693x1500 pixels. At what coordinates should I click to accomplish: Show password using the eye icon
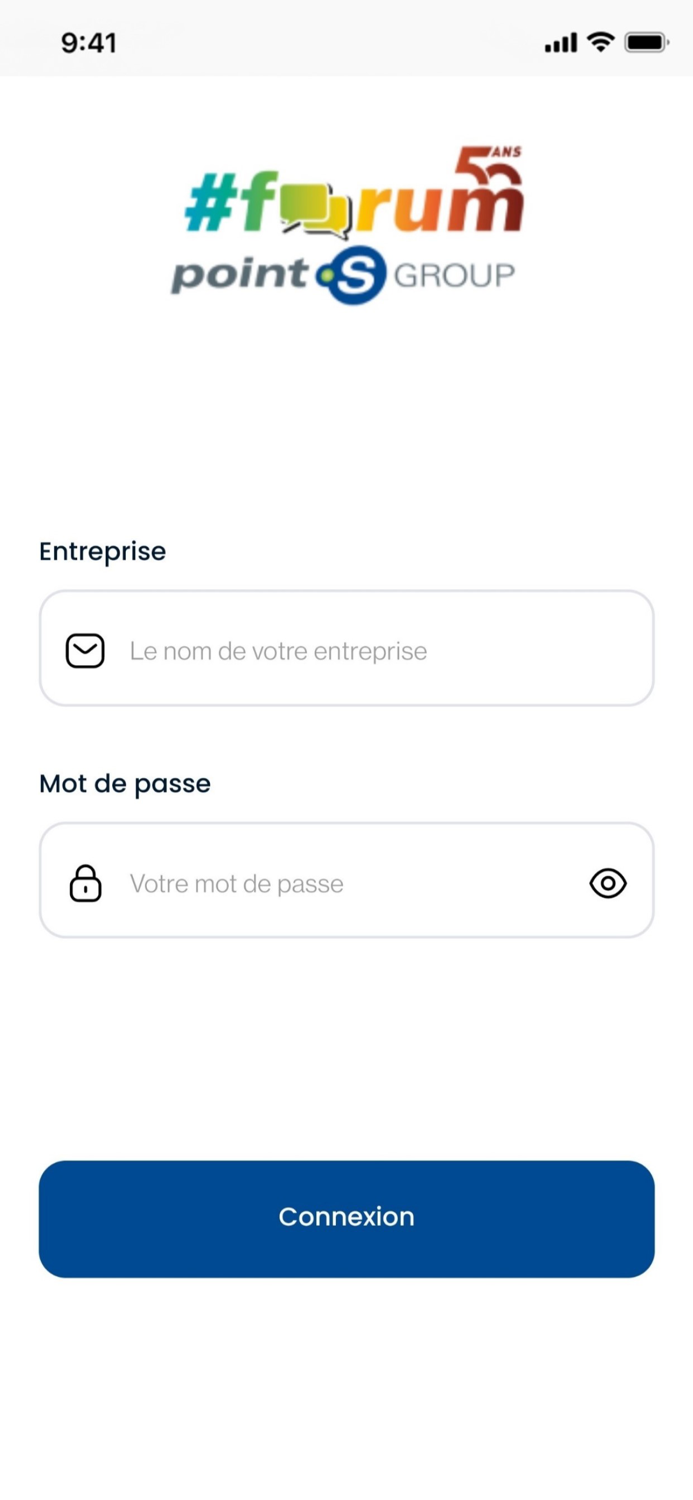608,883
